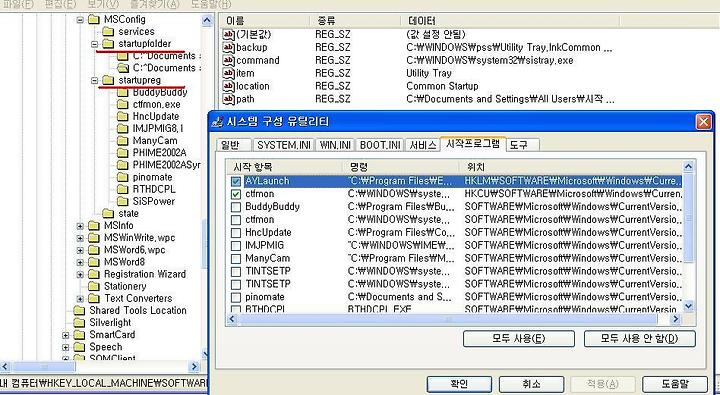Select the HncUpdate key folder icon
This screenshot has height=395, width=720.
[x=123, y=116]
